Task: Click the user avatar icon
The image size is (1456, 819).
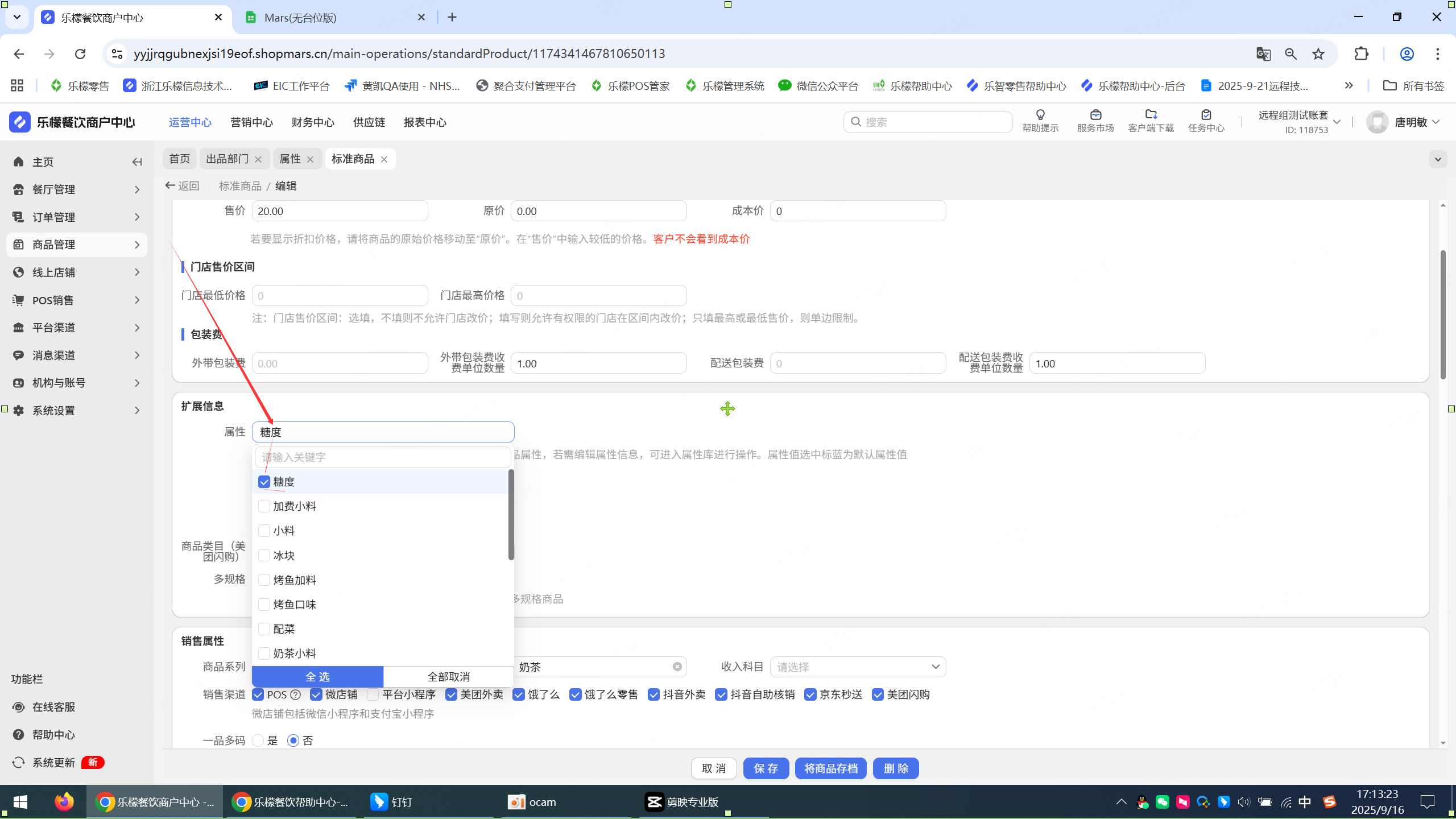Action: click(x=1378, y=122)
